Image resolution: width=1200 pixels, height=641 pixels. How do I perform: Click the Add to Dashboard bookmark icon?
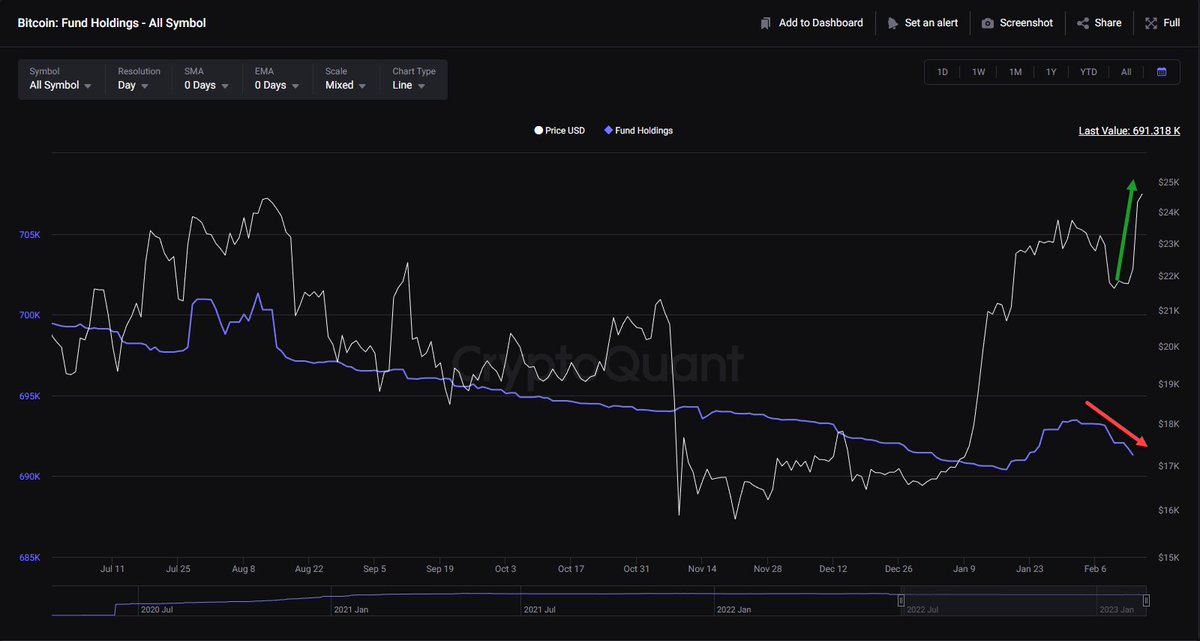766,23
